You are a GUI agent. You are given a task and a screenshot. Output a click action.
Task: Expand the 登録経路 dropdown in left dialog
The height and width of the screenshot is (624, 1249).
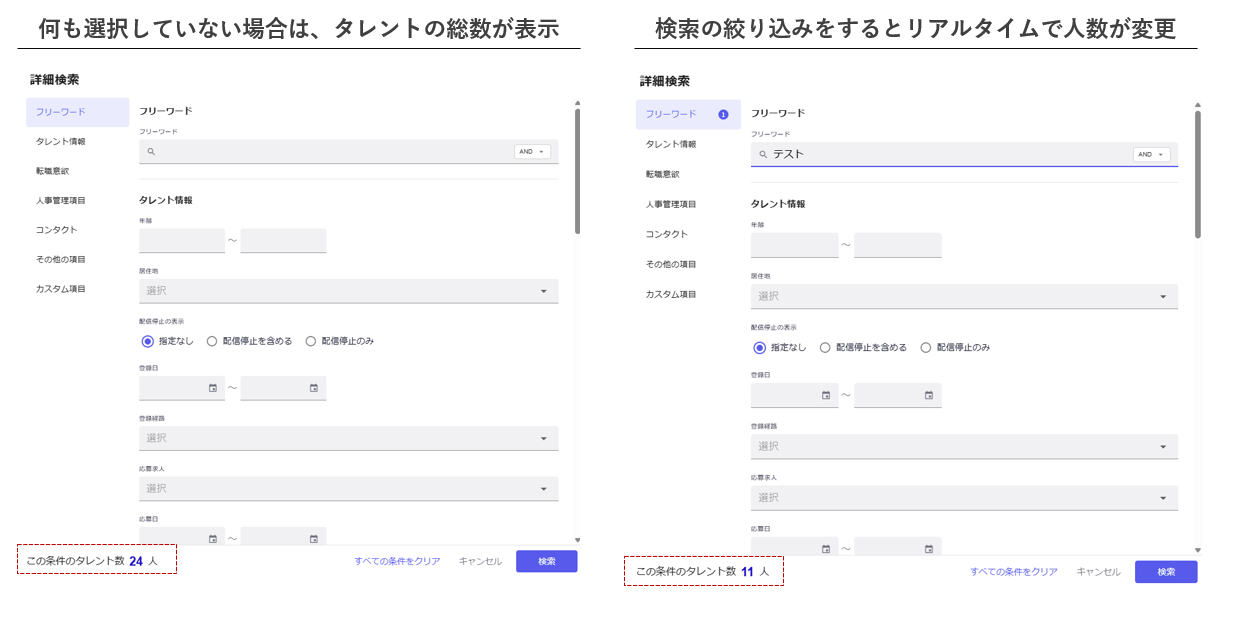coord(543,438)
